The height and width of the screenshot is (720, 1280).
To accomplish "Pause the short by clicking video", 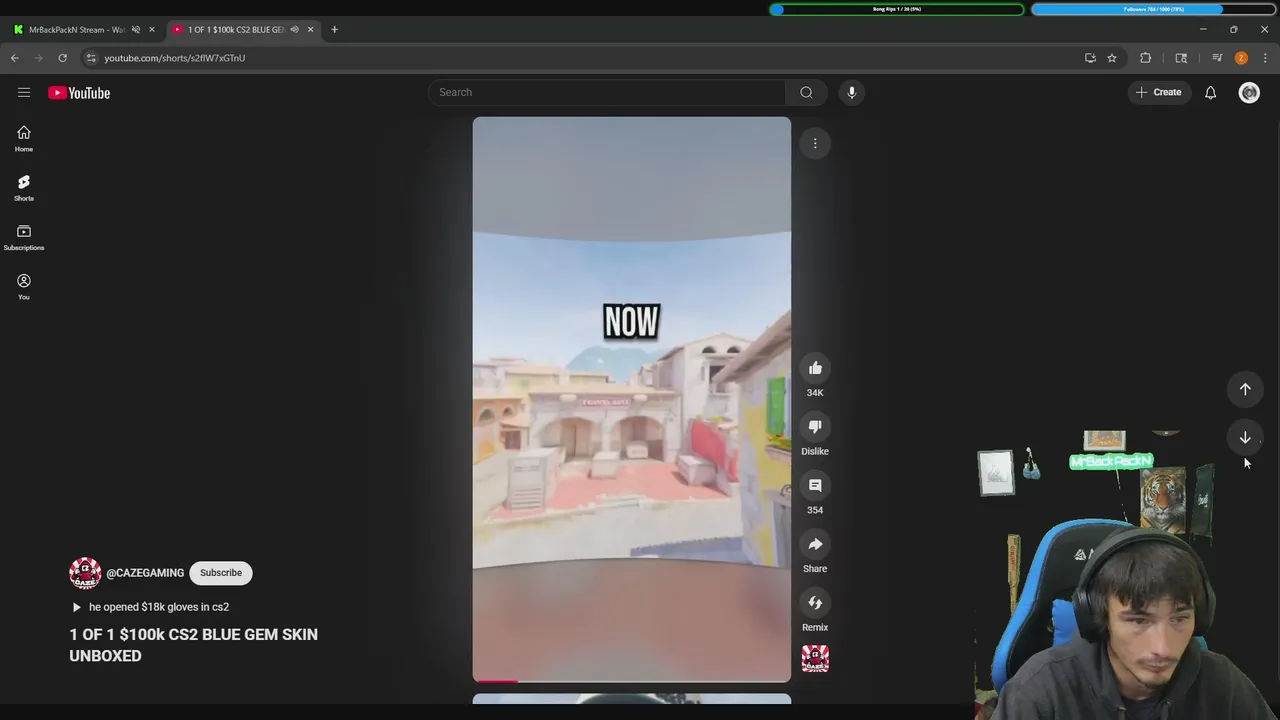I will 632,399.
